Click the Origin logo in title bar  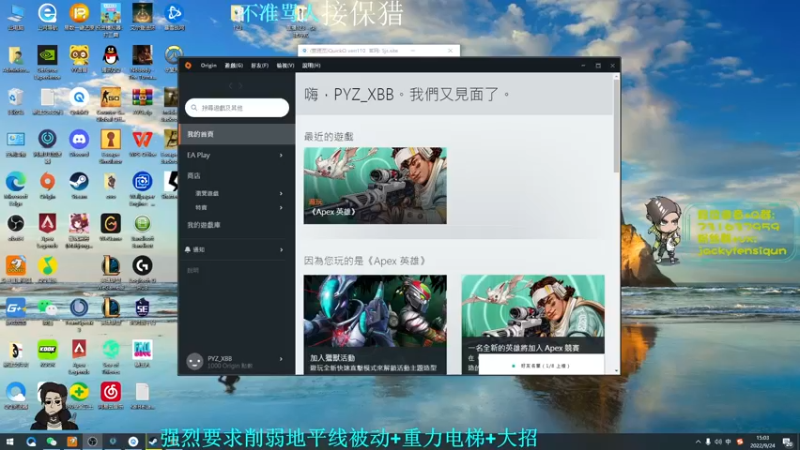(188, 65)
